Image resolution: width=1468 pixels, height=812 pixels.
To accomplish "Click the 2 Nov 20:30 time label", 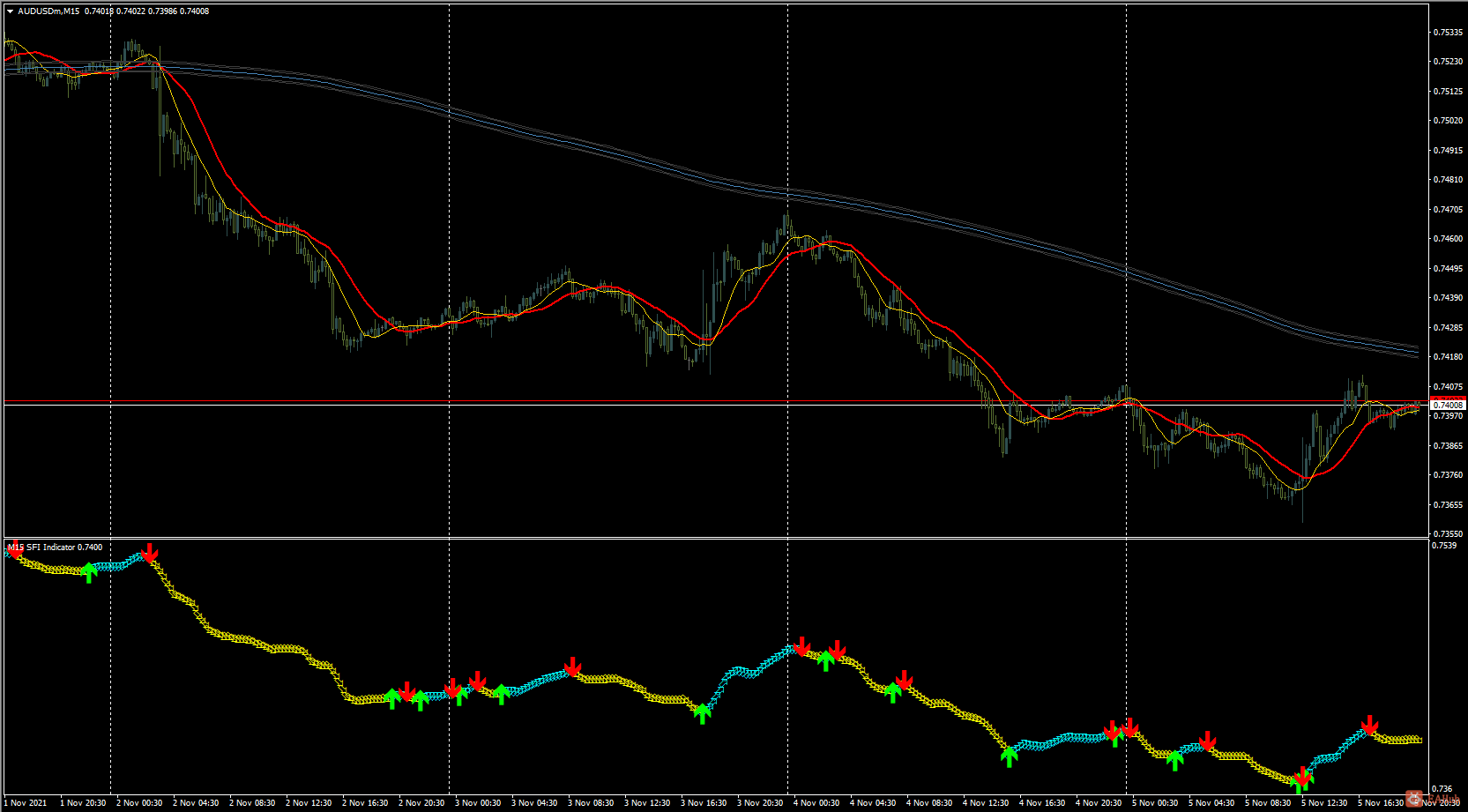I will coord(421,803).
